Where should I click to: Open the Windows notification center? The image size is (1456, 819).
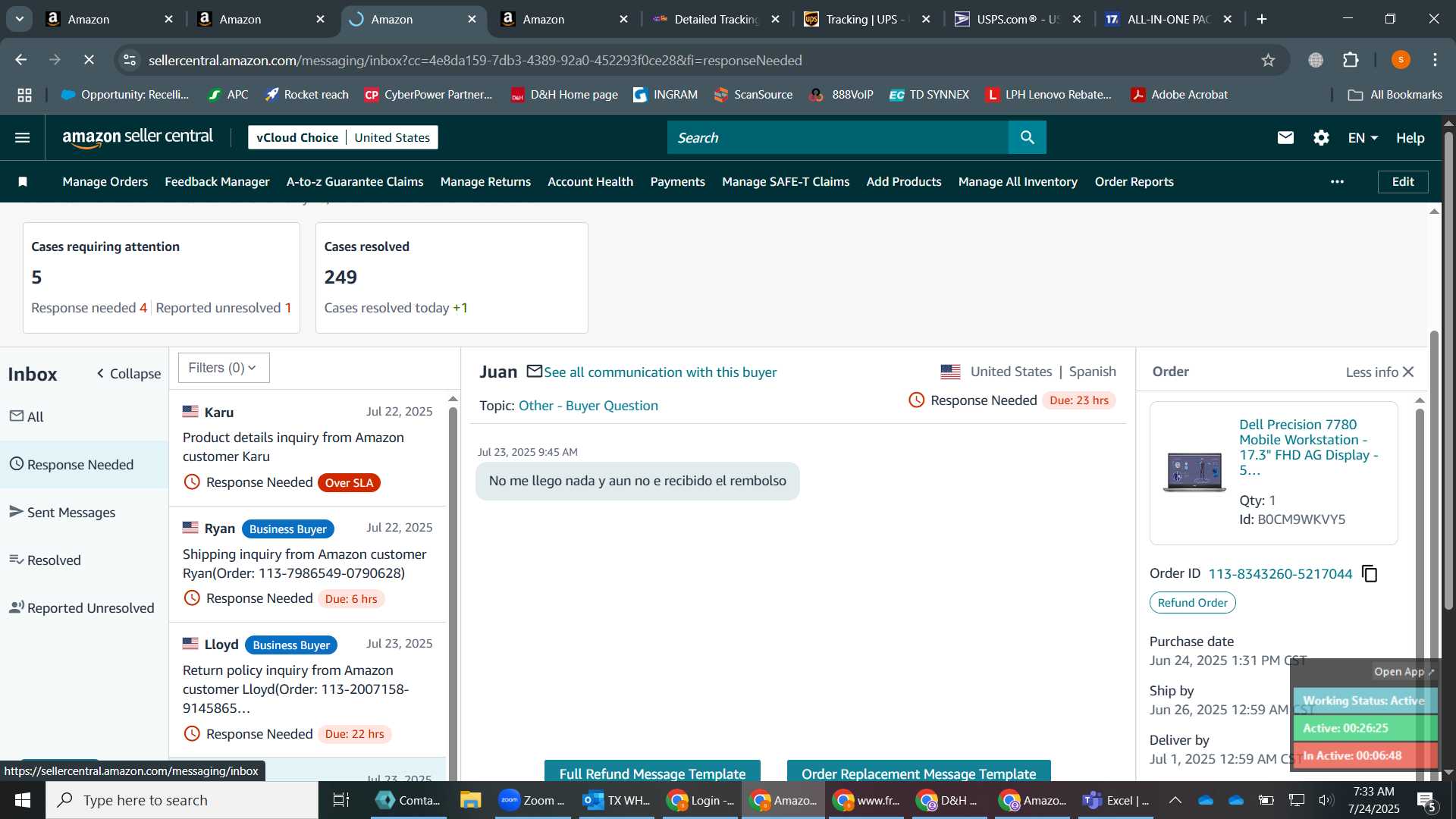pyautogui.click(x=1426, y=800)
